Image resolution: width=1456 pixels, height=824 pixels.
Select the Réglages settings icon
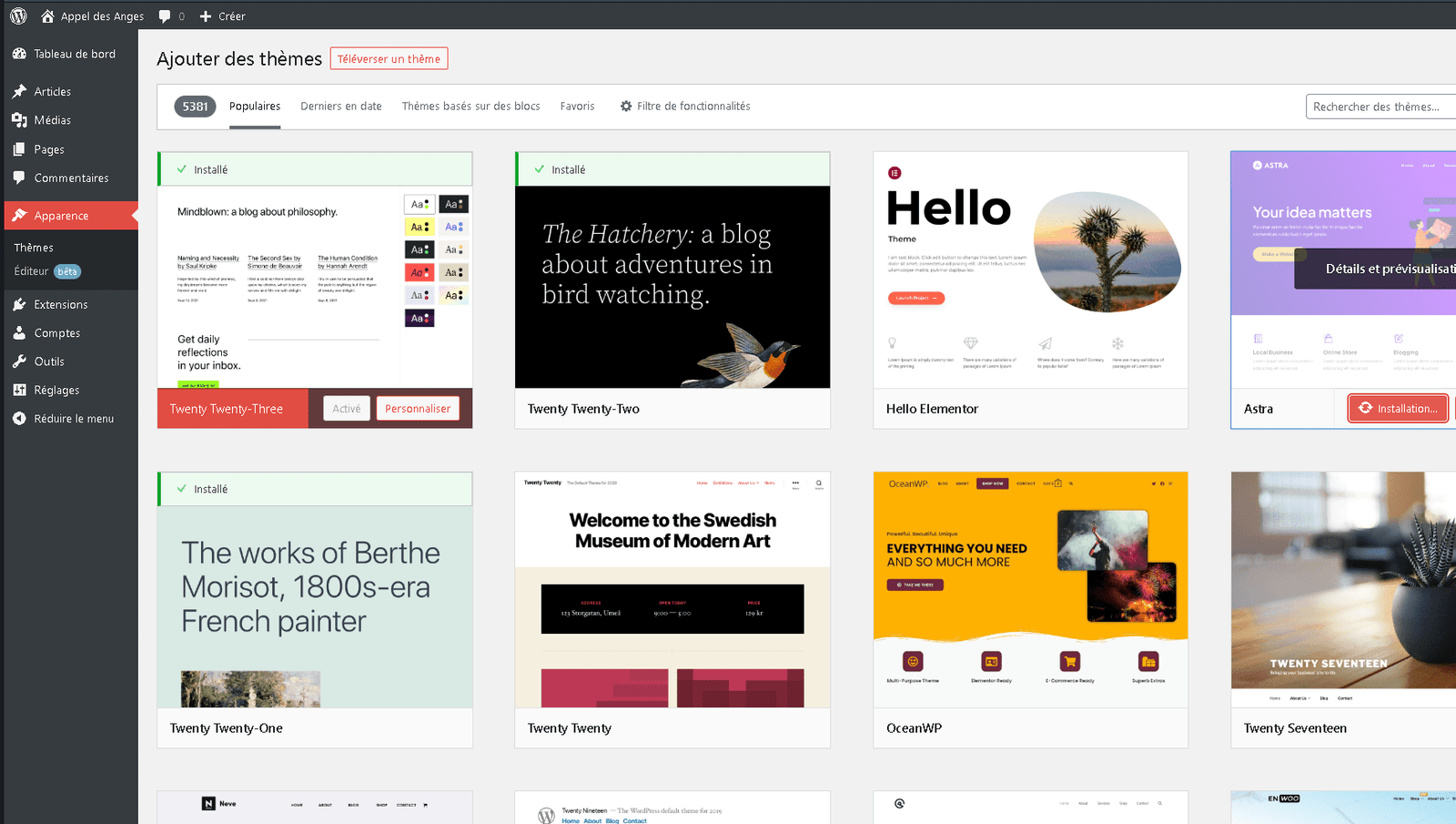click(19, 390)
